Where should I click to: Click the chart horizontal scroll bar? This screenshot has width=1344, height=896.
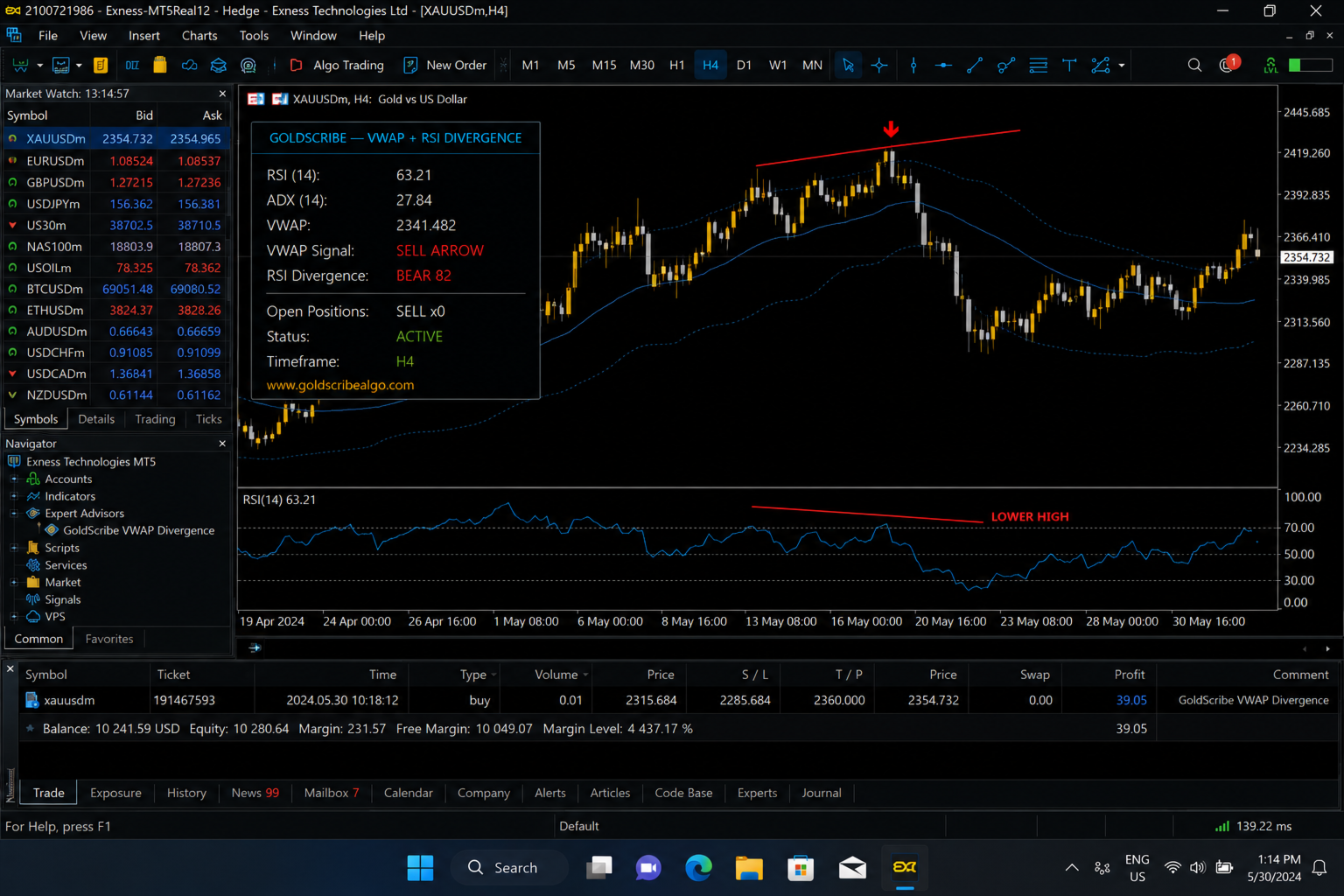coord(779,648)
